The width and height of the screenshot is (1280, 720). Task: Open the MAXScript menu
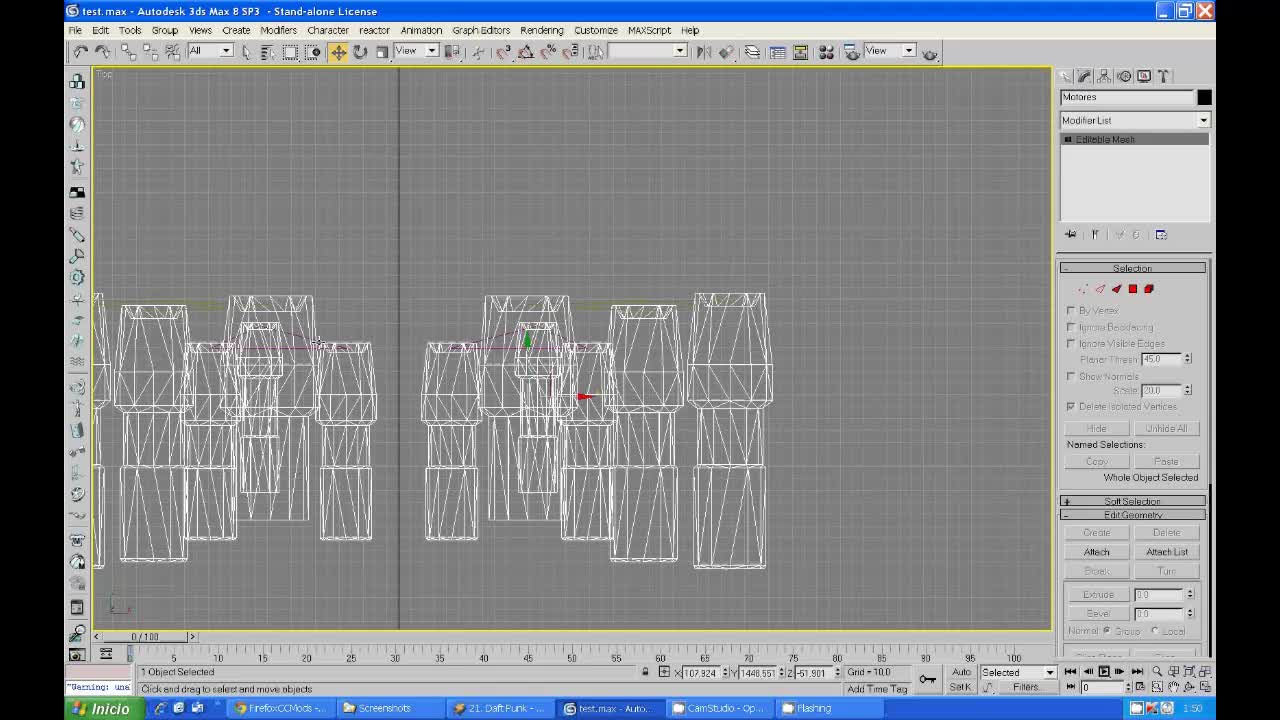click(x=649, y=30)
